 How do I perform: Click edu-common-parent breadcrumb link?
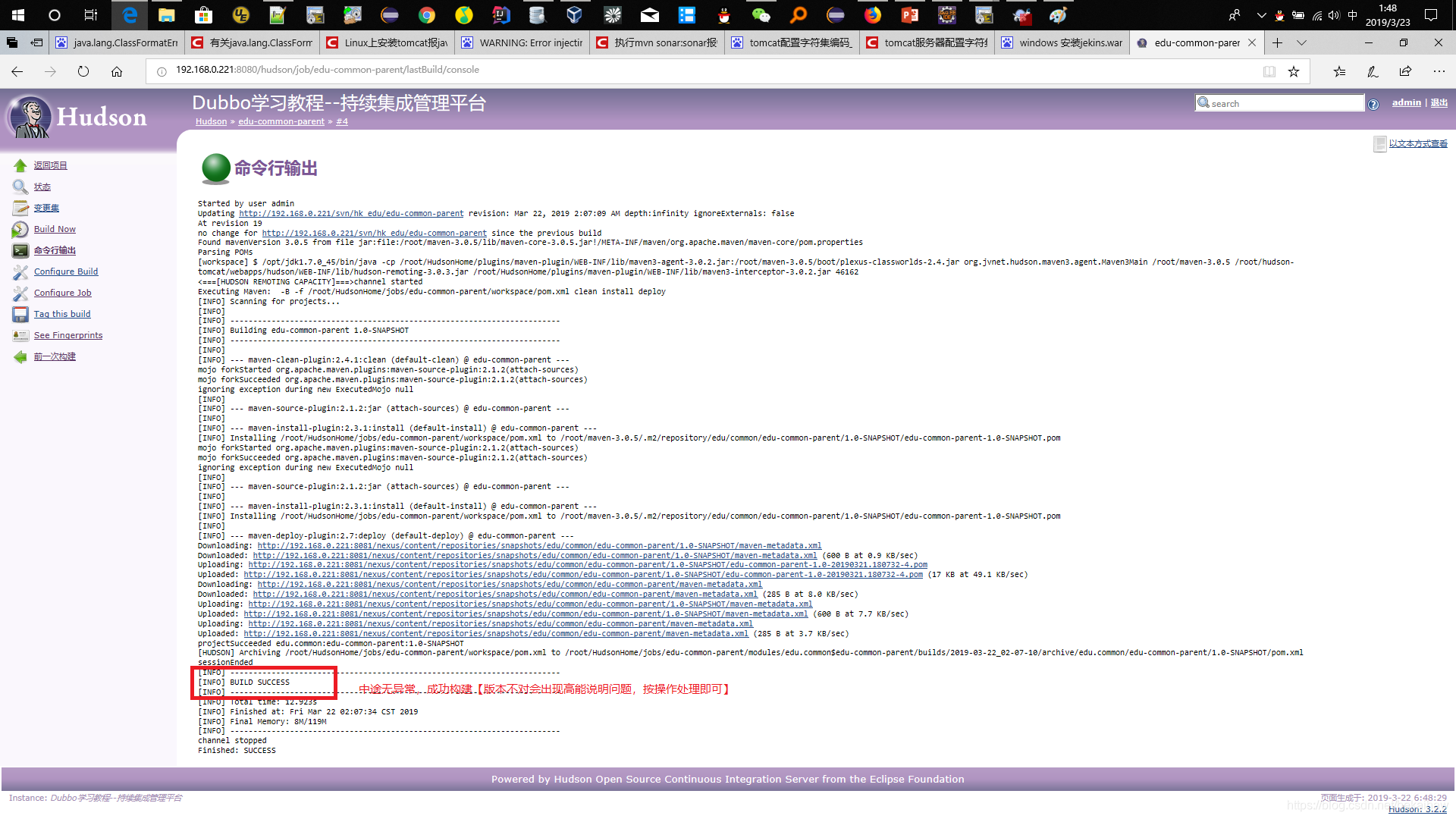(x=281, y=121)
